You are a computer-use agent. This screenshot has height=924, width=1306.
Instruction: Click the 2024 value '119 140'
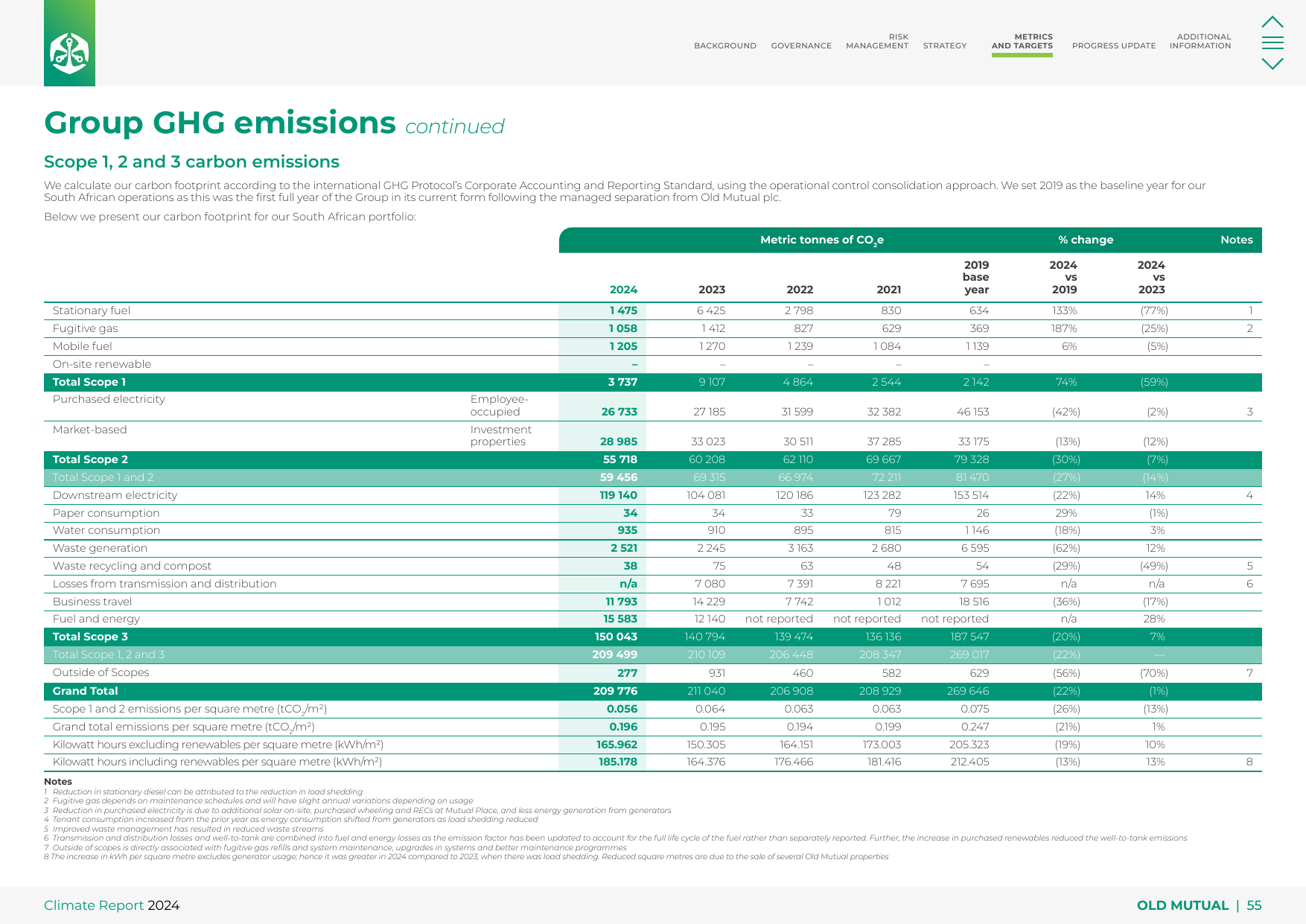click(619, 495)
